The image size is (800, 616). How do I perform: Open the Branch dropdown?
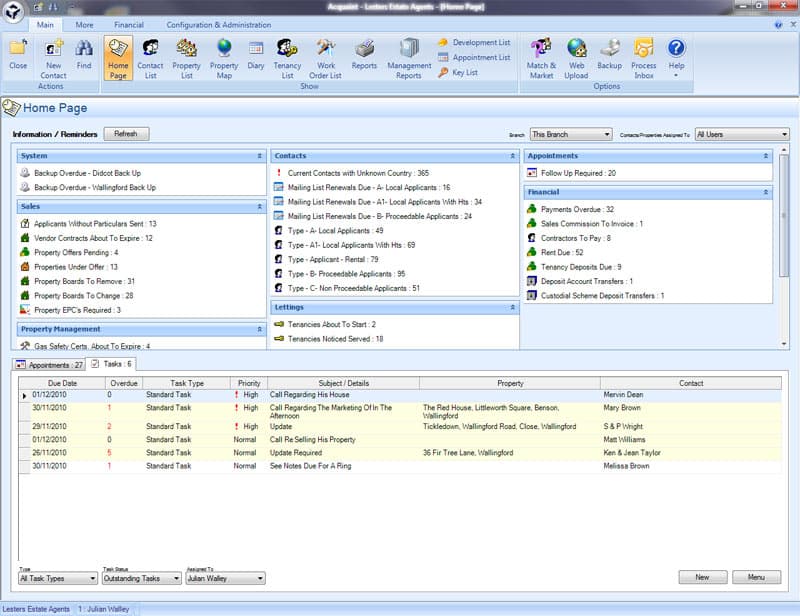click(568, 134)
